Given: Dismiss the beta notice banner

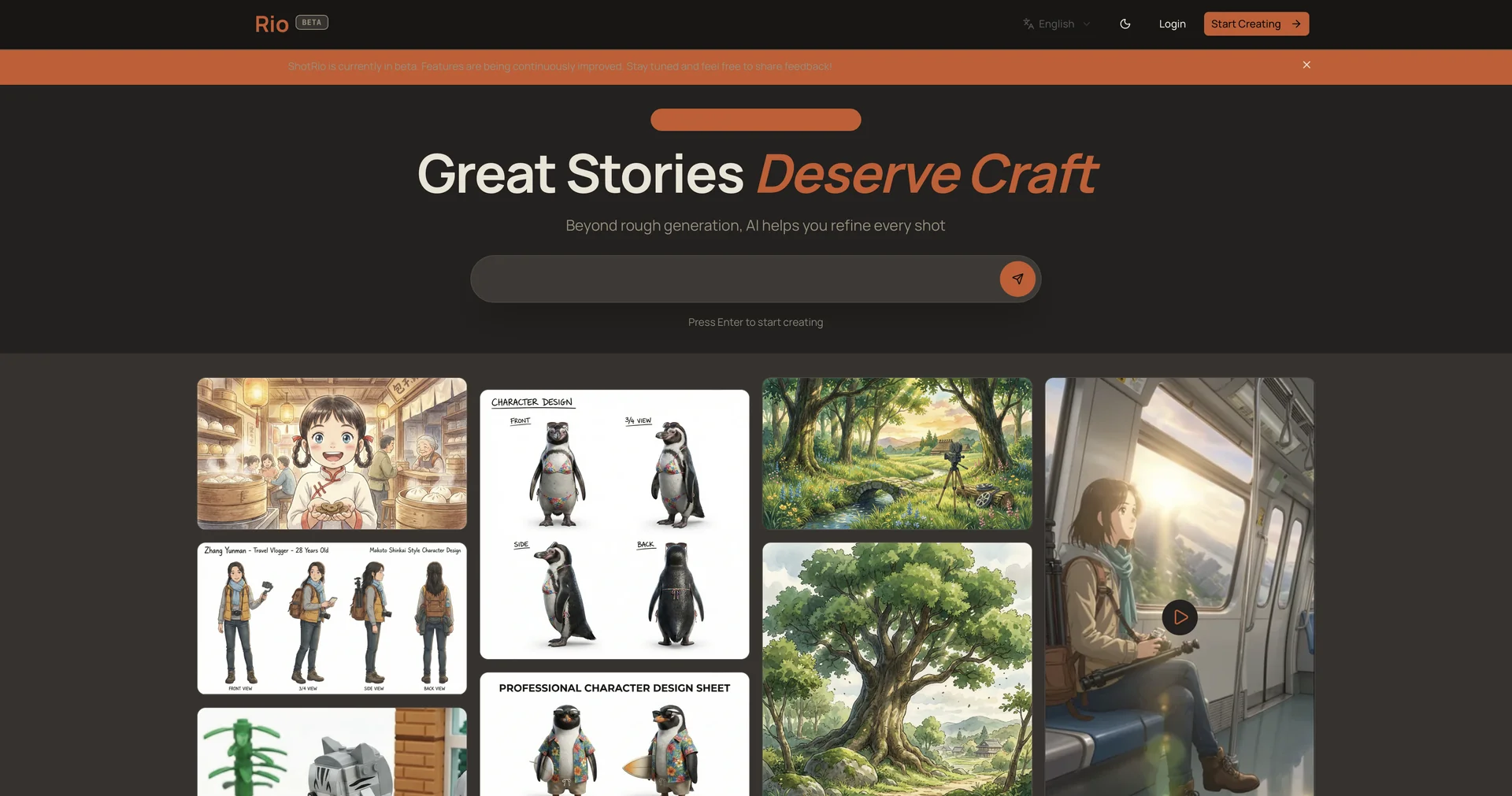Looking at the screenshot, I should click(x=1306, y=65).
